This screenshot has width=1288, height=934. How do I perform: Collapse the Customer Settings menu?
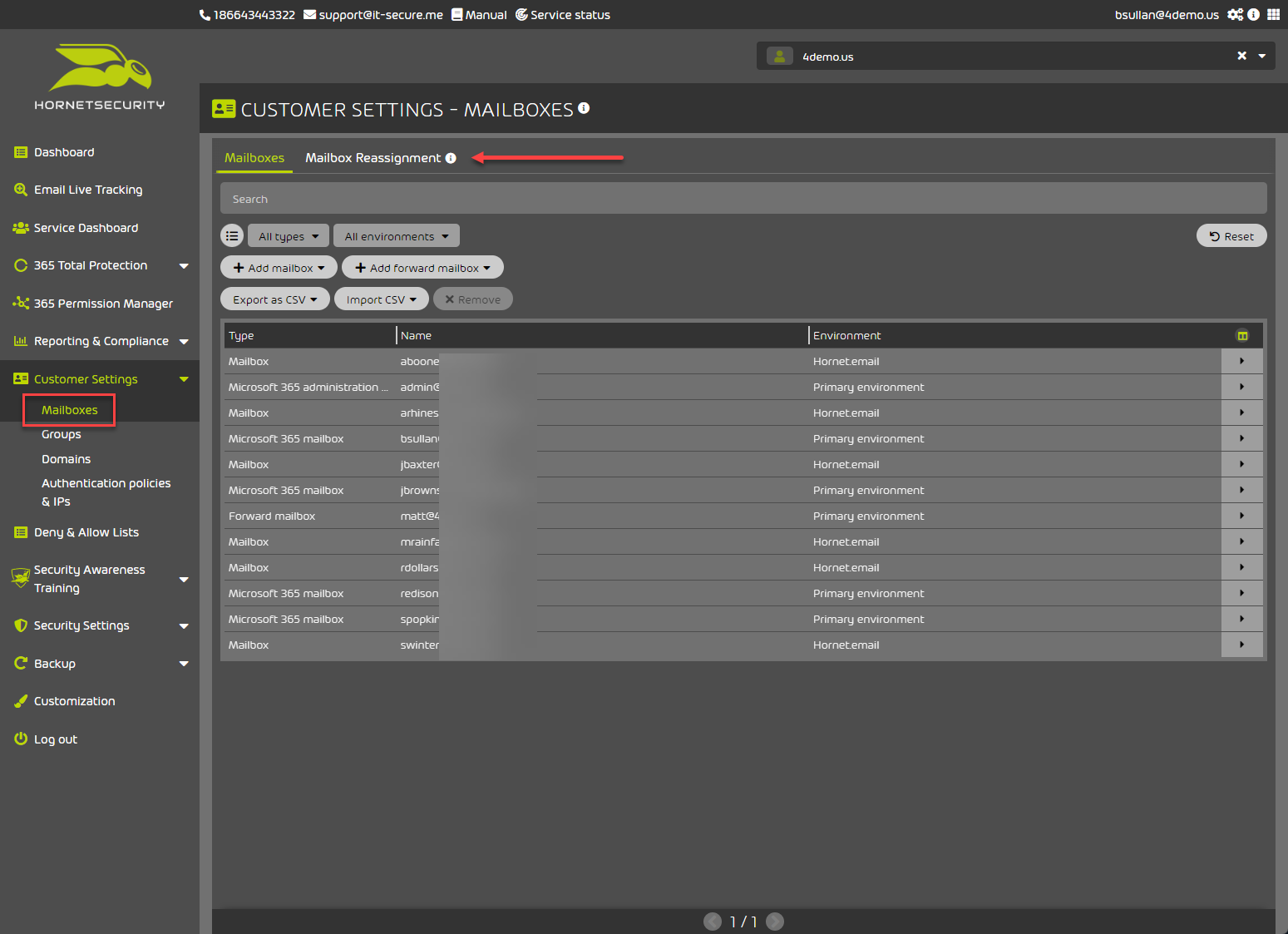coord(184,379)
